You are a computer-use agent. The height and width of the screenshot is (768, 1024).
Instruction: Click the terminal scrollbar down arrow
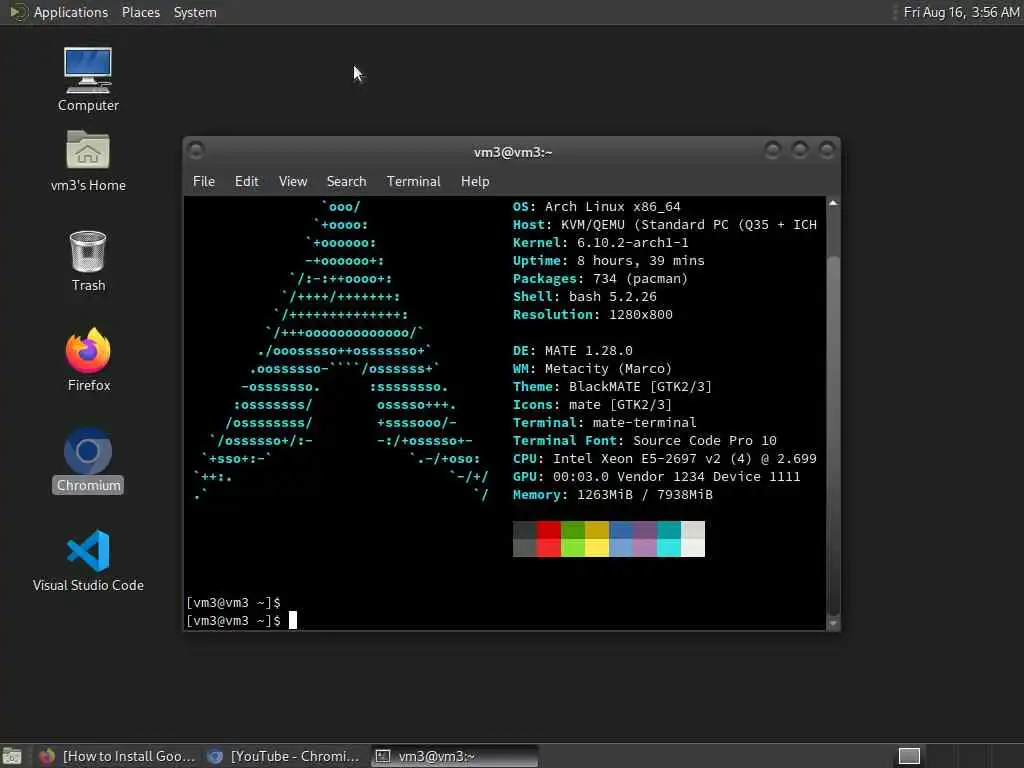pyautogui.click(x=833, y=624)
